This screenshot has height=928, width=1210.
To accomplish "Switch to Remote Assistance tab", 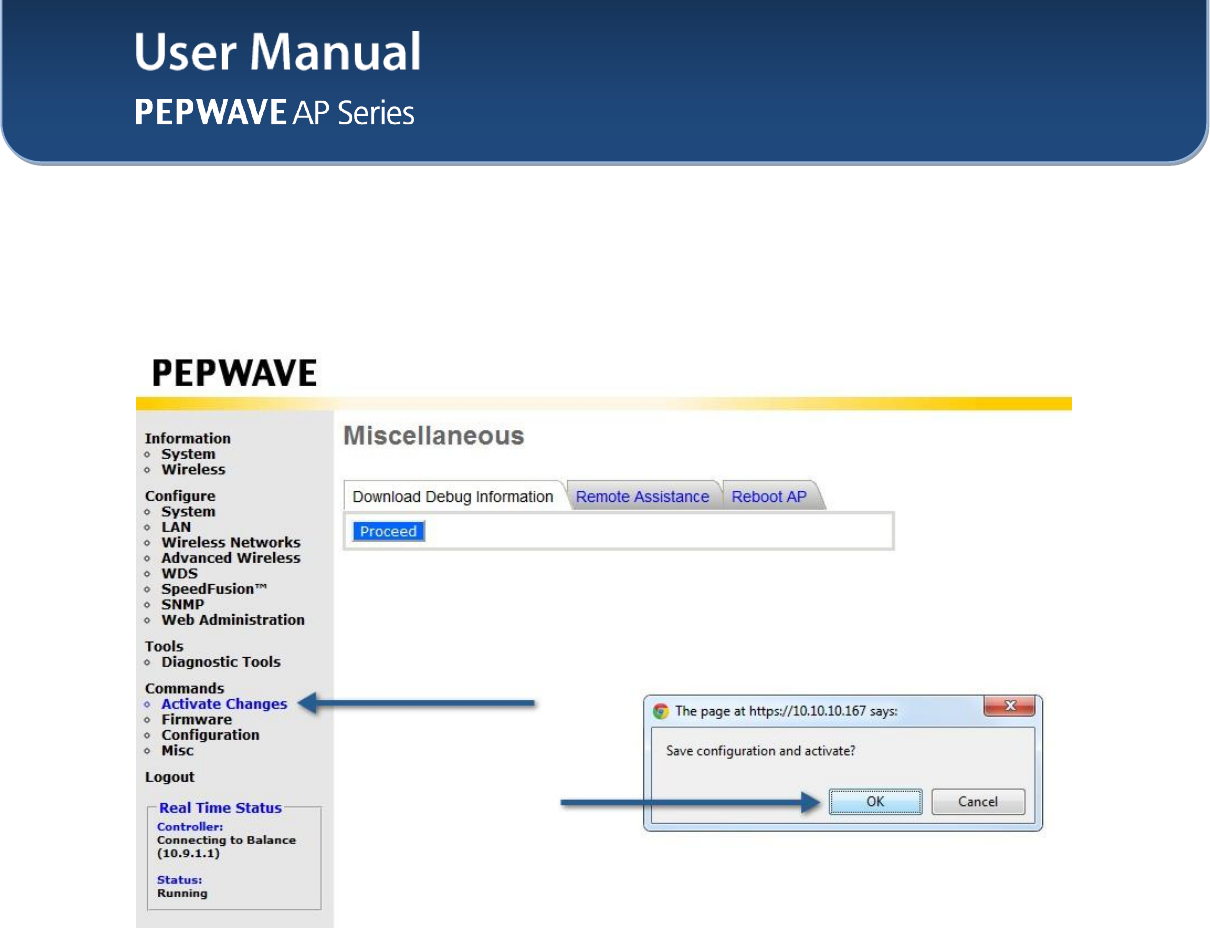I will point(642,497).
